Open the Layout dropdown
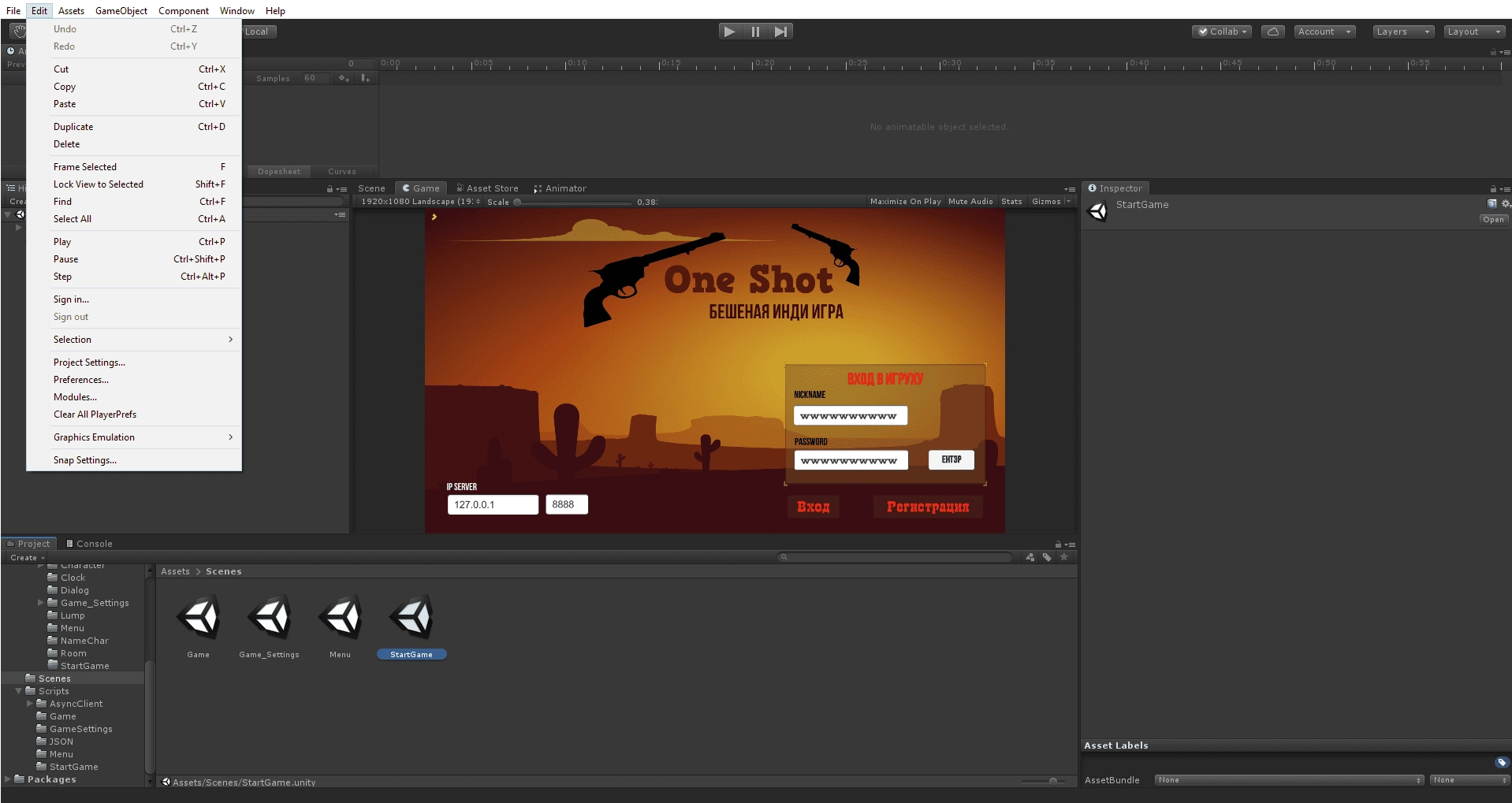The image size is (1512, 803). (x=1474, y=32)
